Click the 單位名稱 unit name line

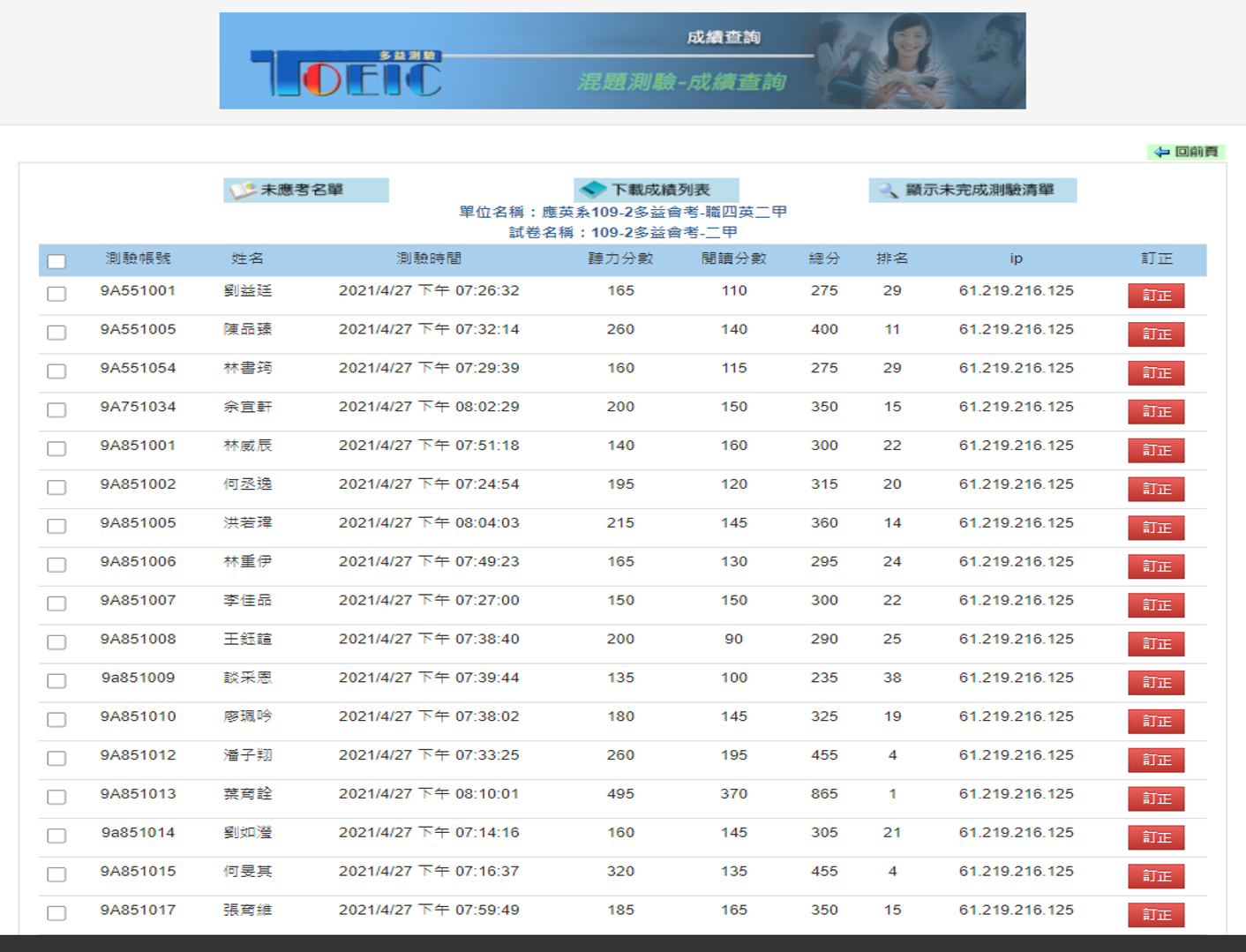coord(622,212)
